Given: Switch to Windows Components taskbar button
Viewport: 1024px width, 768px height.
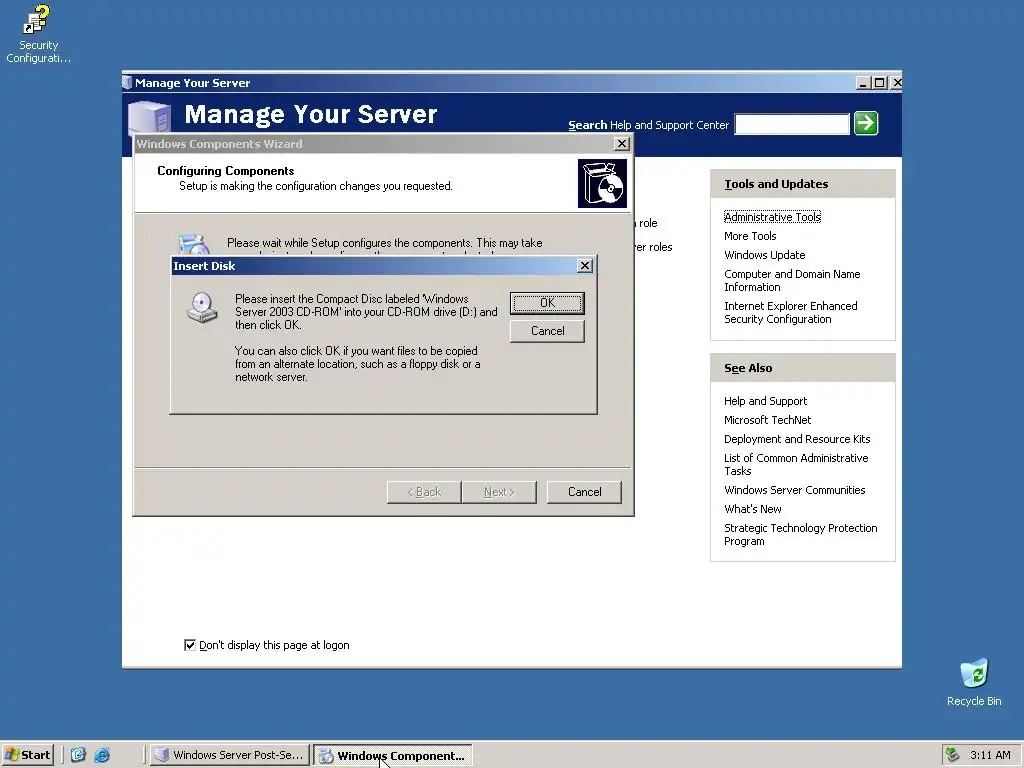Looking at the screenshot, I should 392,755.
